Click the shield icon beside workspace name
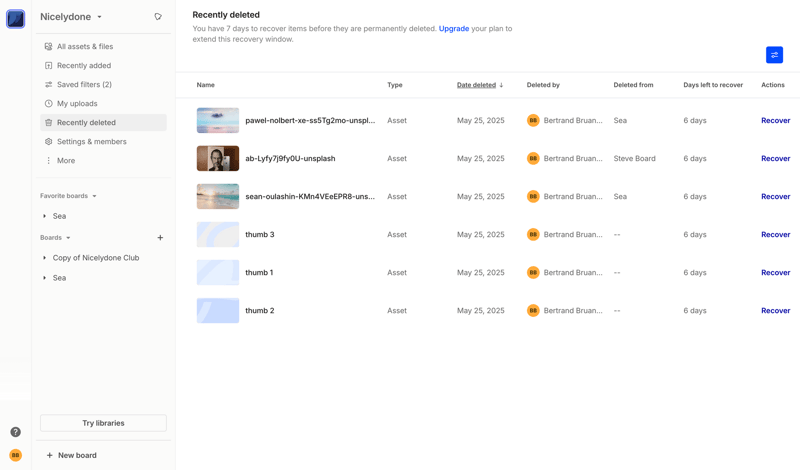This screenshot has width=800, height=470. 158,17
